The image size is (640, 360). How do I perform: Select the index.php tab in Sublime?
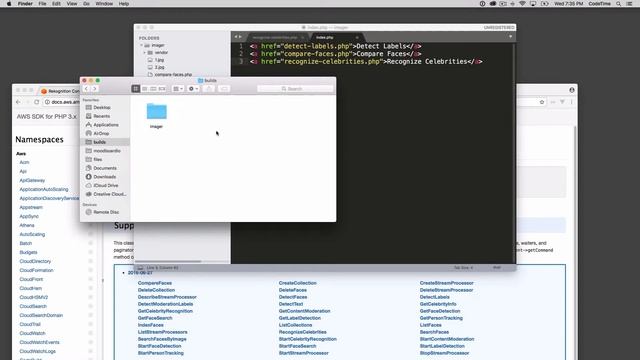pyautogui.click(x=325, y=37)
